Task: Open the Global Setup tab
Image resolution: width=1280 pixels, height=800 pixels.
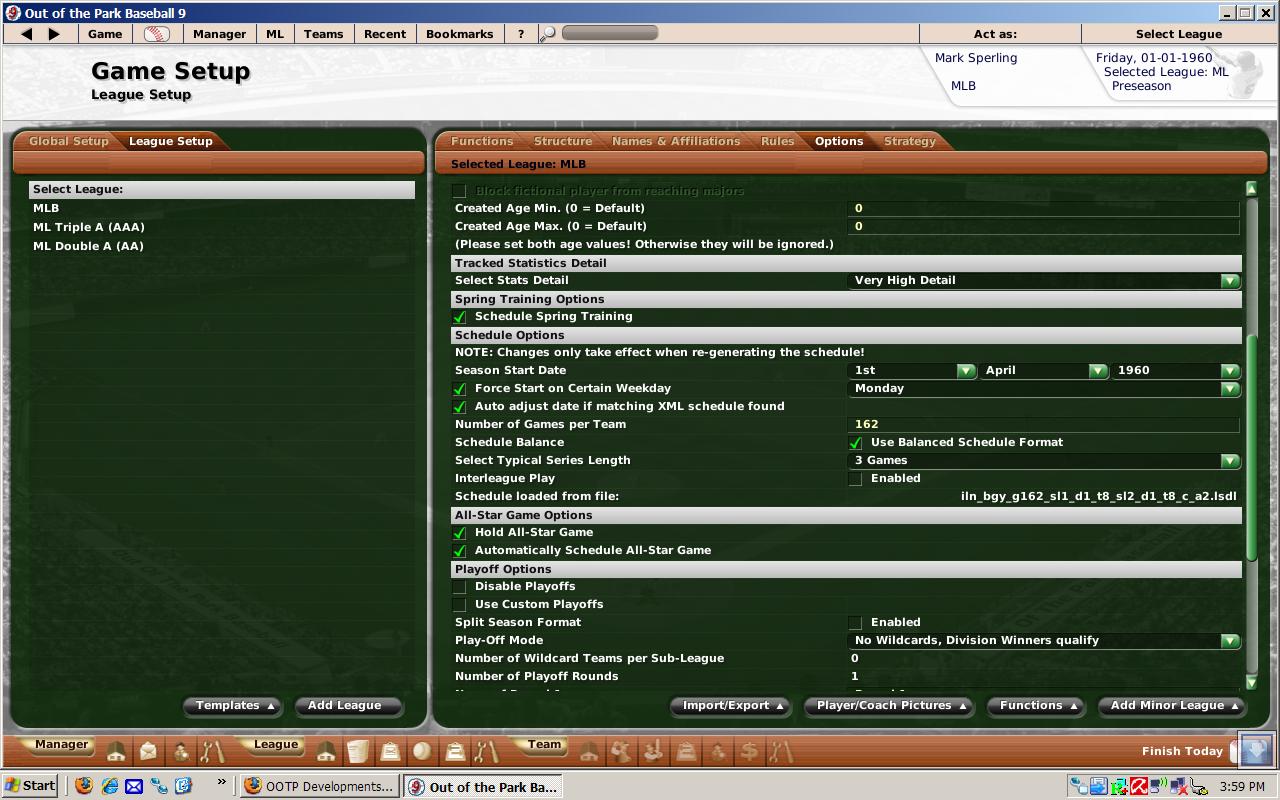Action: (x=68, y=141)
